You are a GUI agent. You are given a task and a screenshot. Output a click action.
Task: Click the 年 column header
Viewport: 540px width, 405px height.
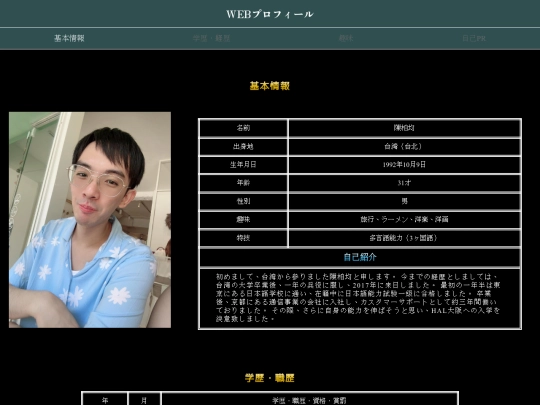(x=105, y=400)
